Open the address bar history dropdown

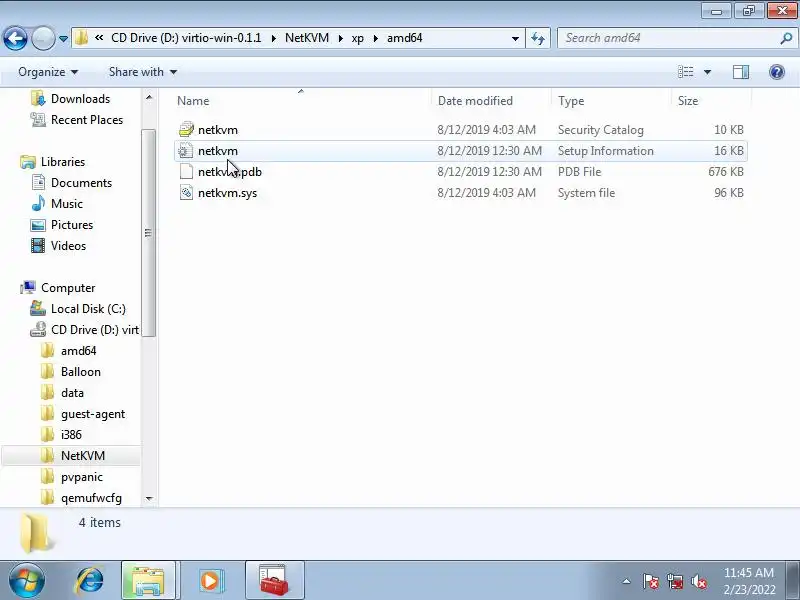515,38
